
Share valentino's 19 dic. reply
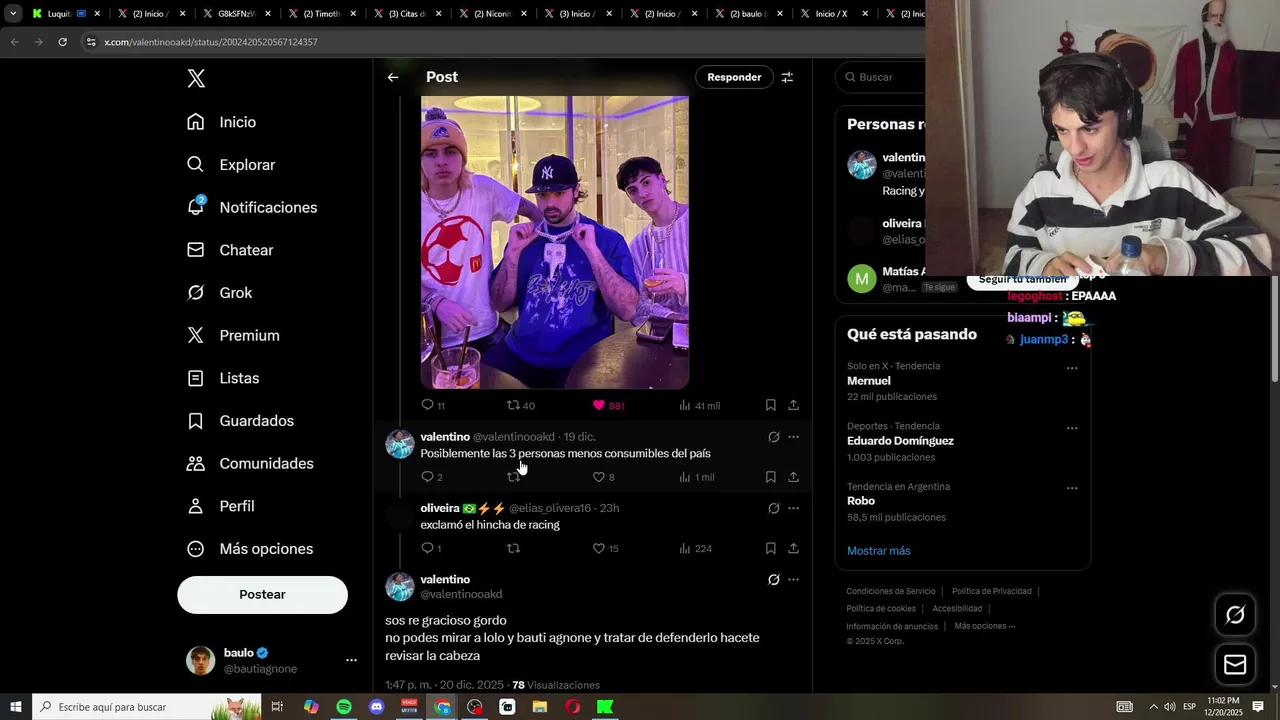point(793,477)
